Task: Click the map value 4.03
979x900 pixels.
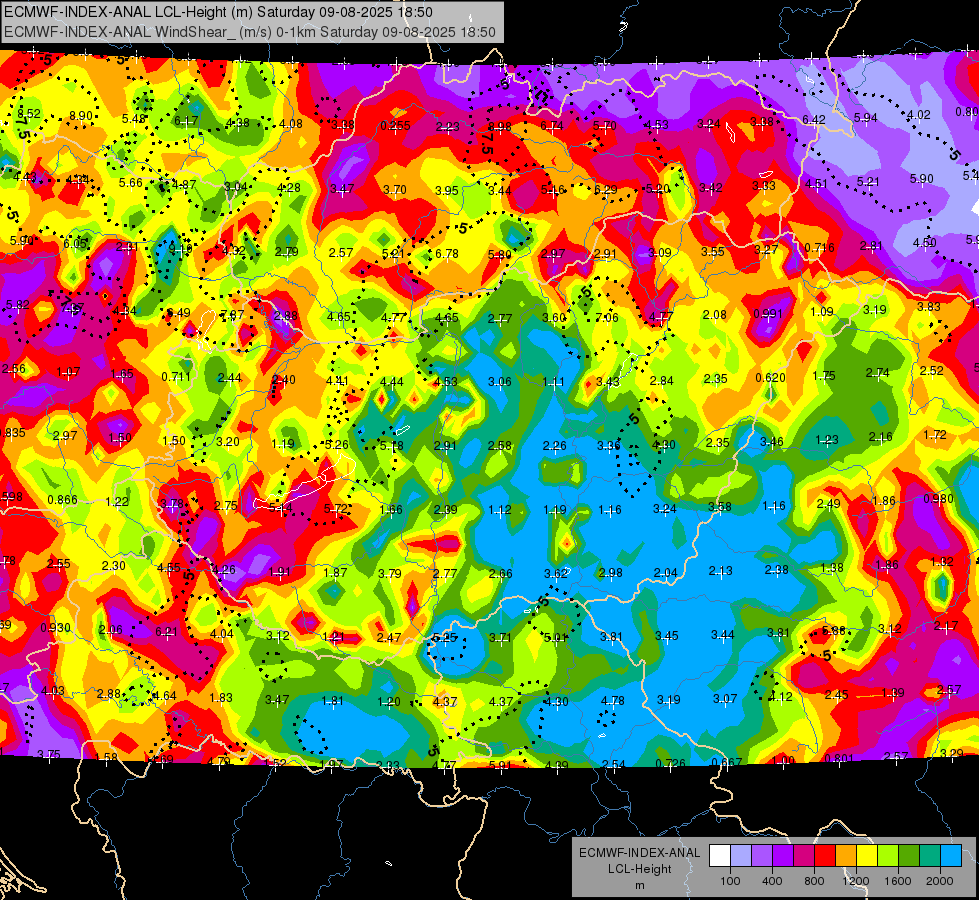Action: point(52,691)
